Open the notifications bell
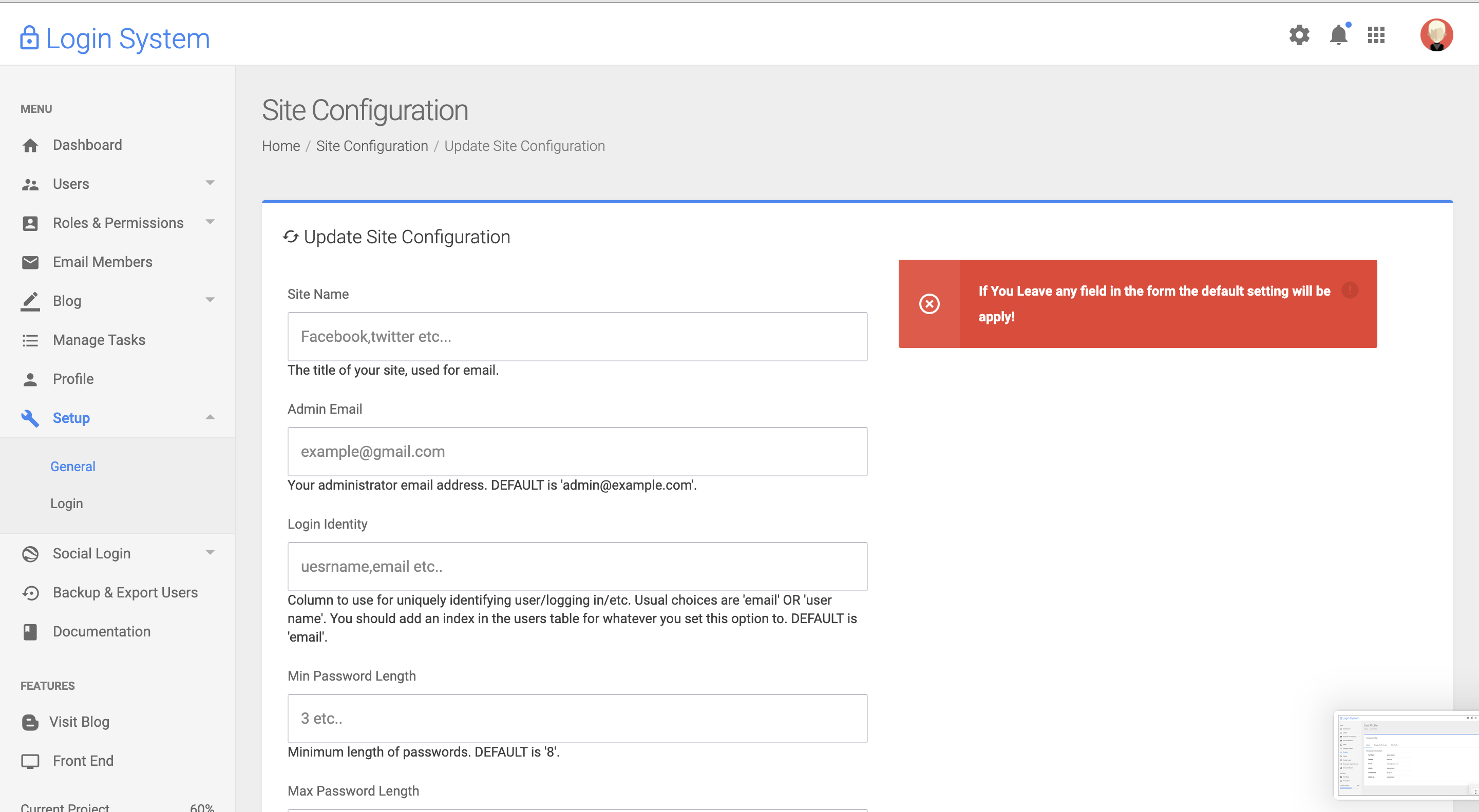This screenshot has height=812, width=1479. click(x=1338, y=35)
